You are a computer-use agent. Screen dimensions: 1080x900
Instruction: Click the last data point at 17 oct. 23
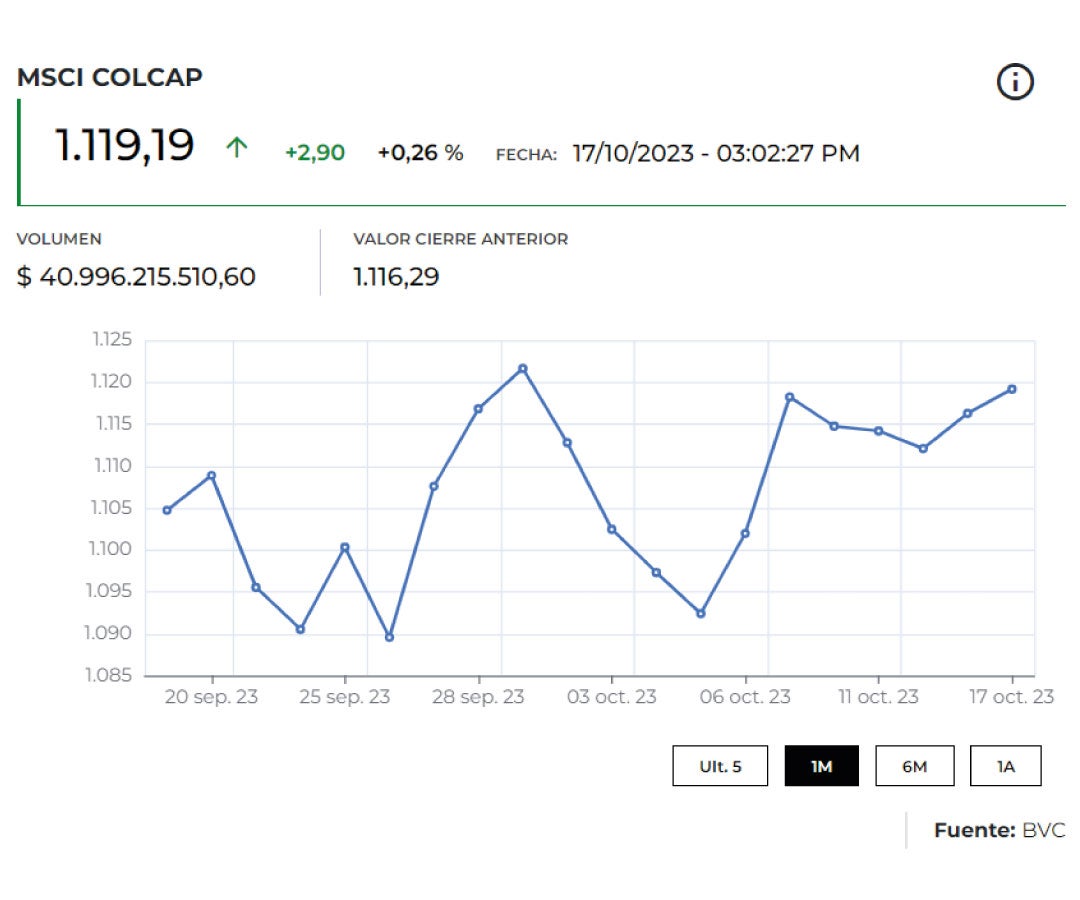coord(1013,388)
